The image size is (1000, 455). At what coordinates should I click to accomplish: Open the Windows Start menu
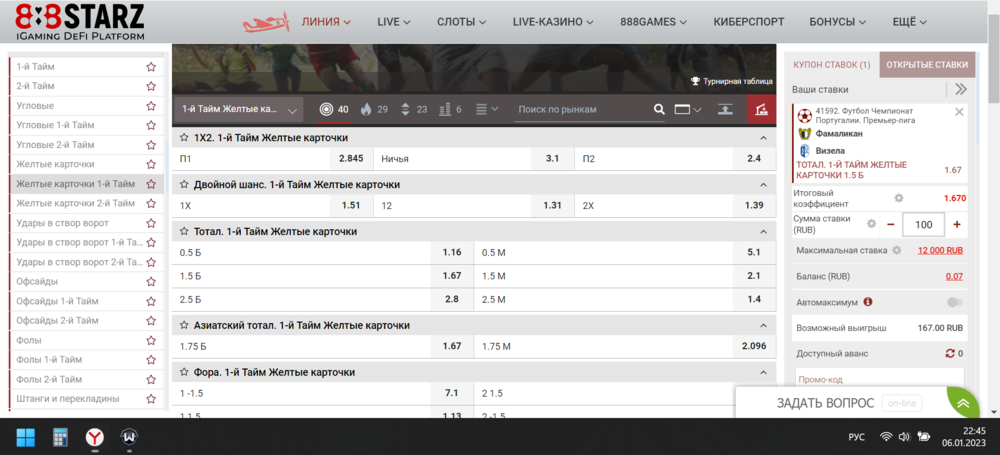click(x=26, y=437)
